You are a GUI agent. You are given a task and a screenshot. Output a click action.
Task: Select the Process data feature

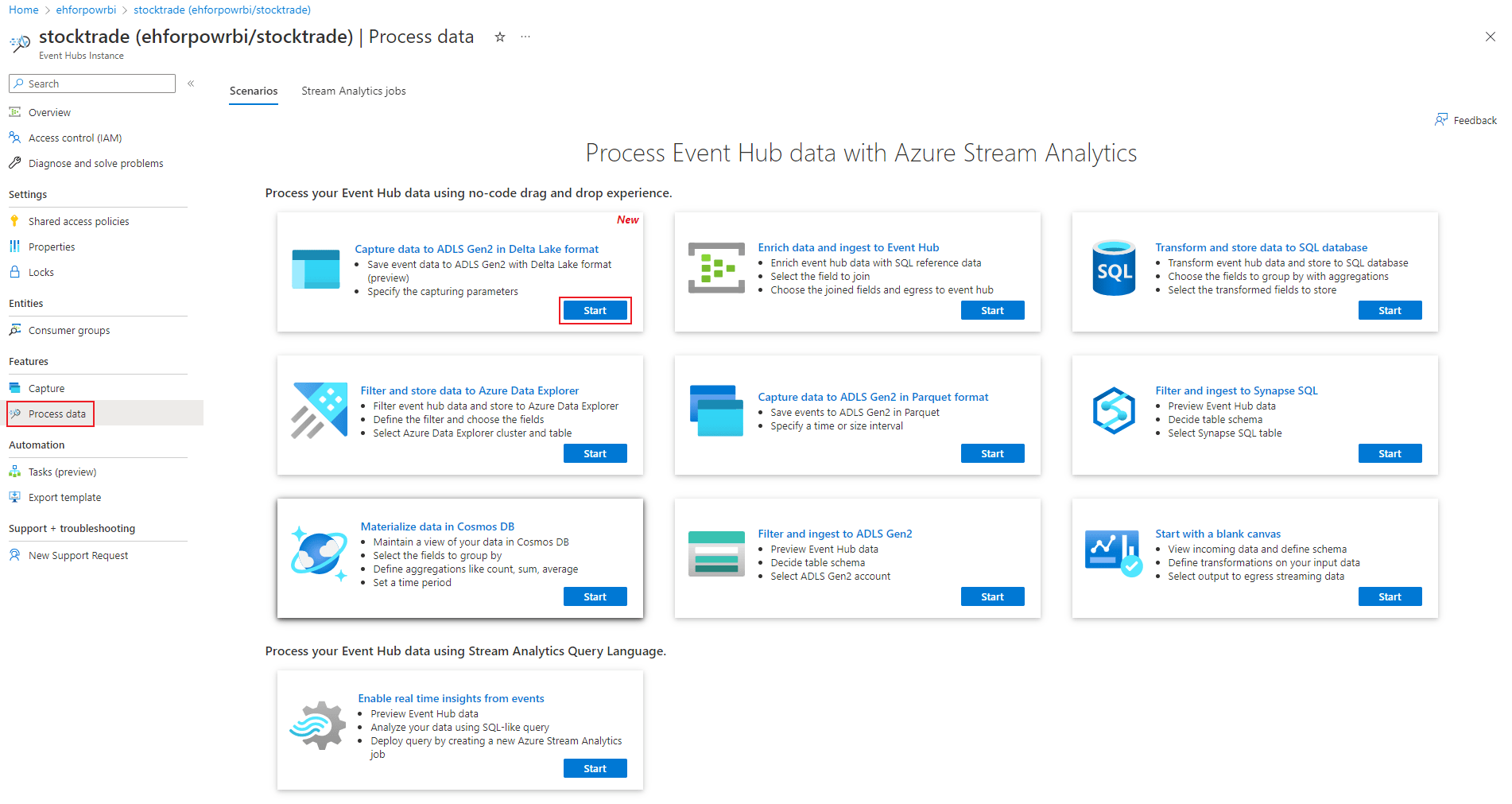coord(56,414)
